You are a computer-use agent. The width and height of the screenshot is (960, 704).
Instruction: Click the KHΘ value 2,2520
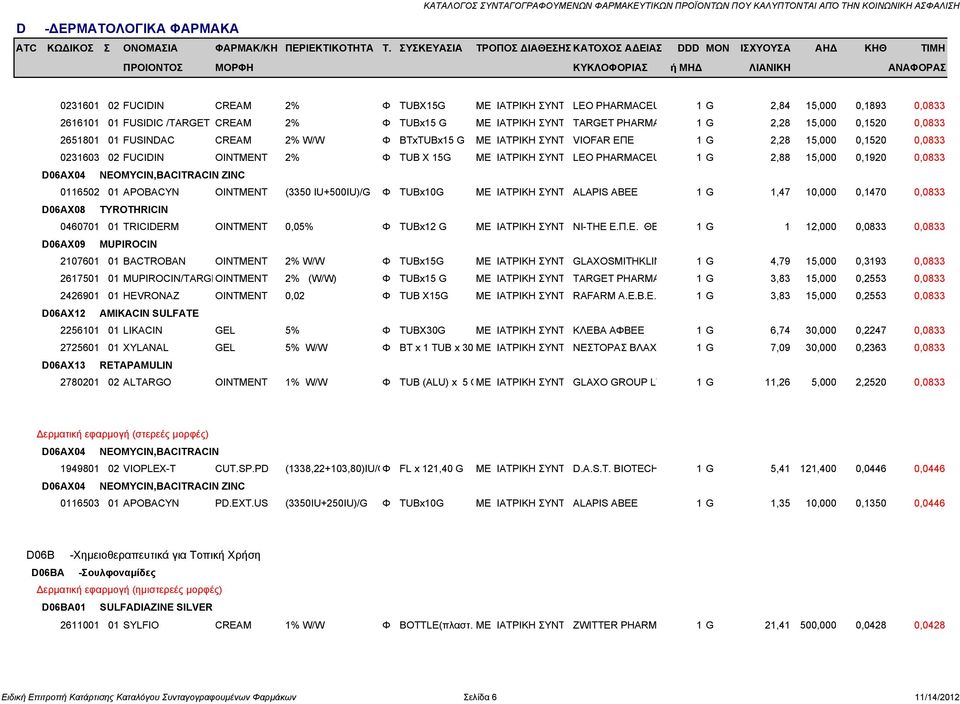click(871, 382)
